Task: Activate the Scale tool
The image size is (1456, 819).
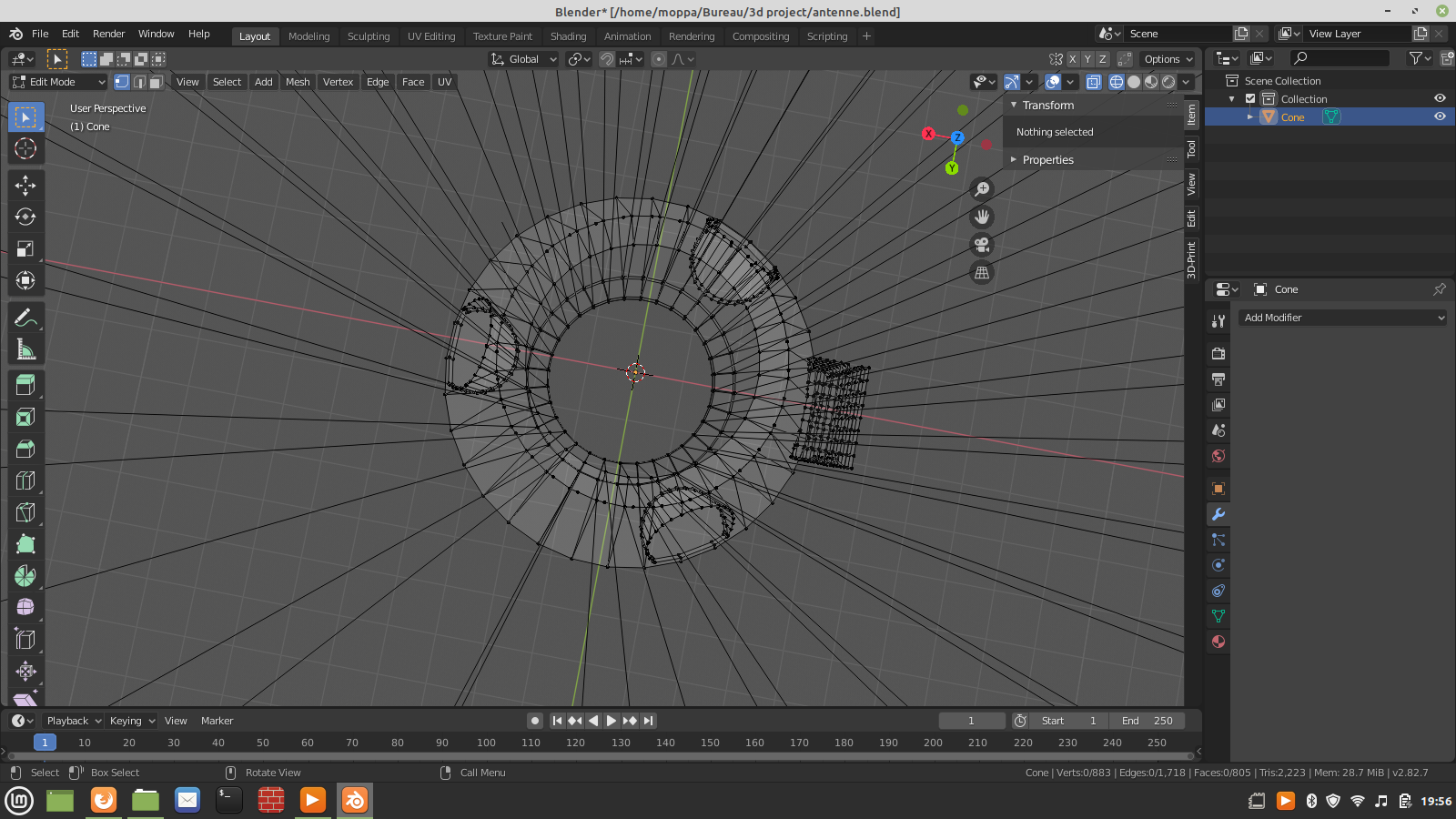Action: click(25, 248)
